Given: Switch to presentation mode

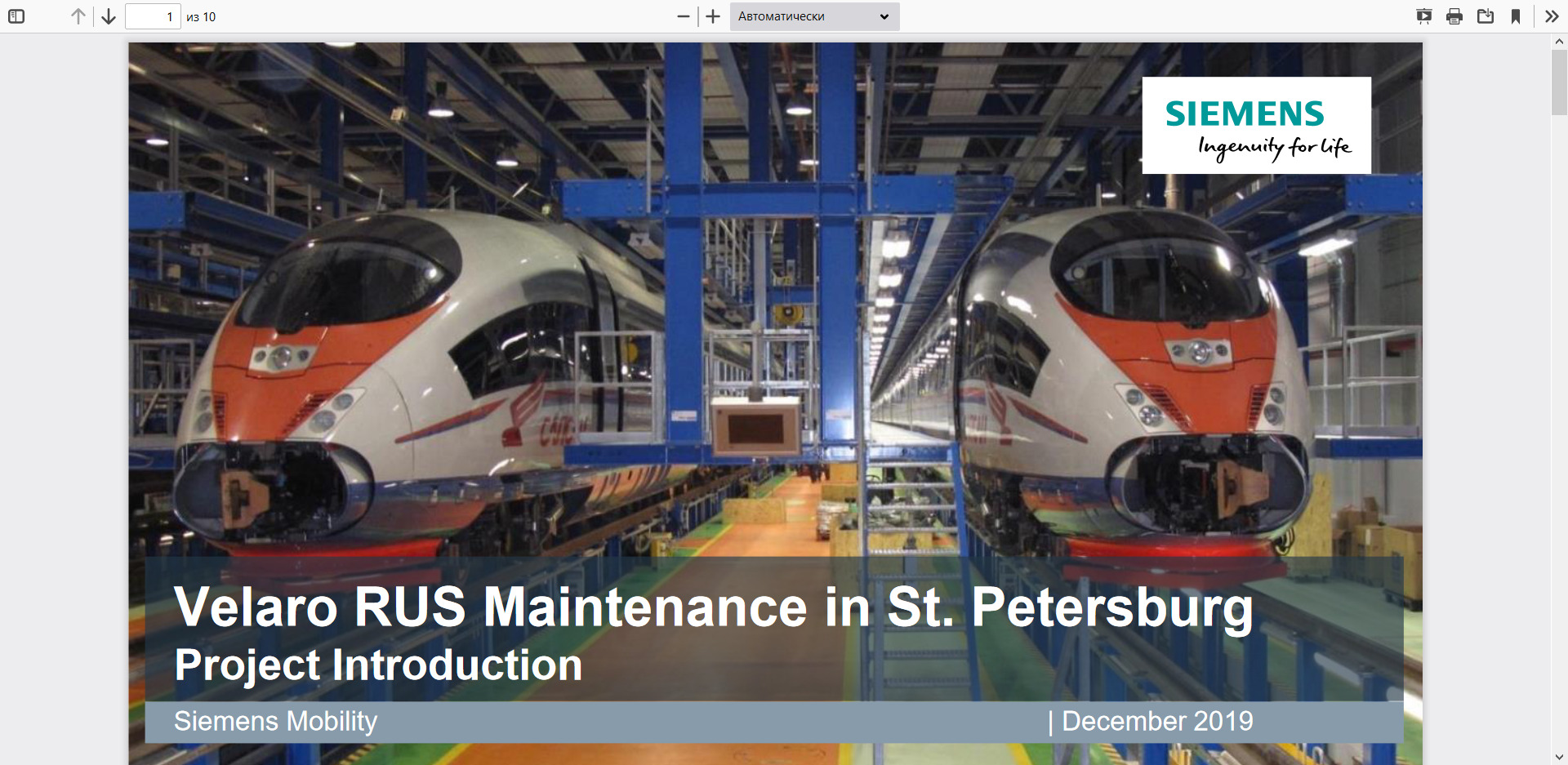Looking at the screenshot, I should point(1423,16).
